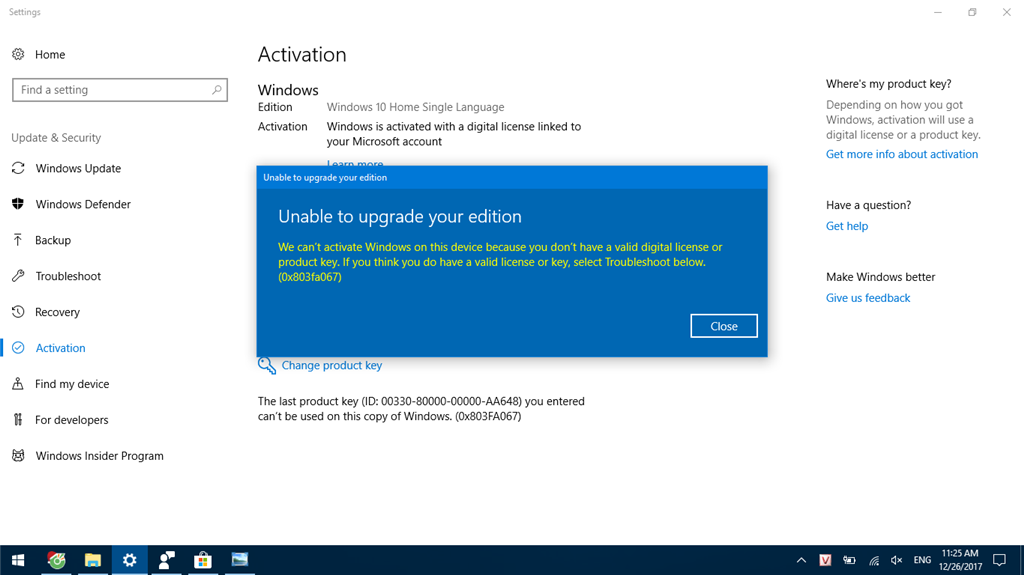1024x575 pixels.
Task: Click the Windows Update sync icon
Action: pyautogui.click(x=18, y=168)
